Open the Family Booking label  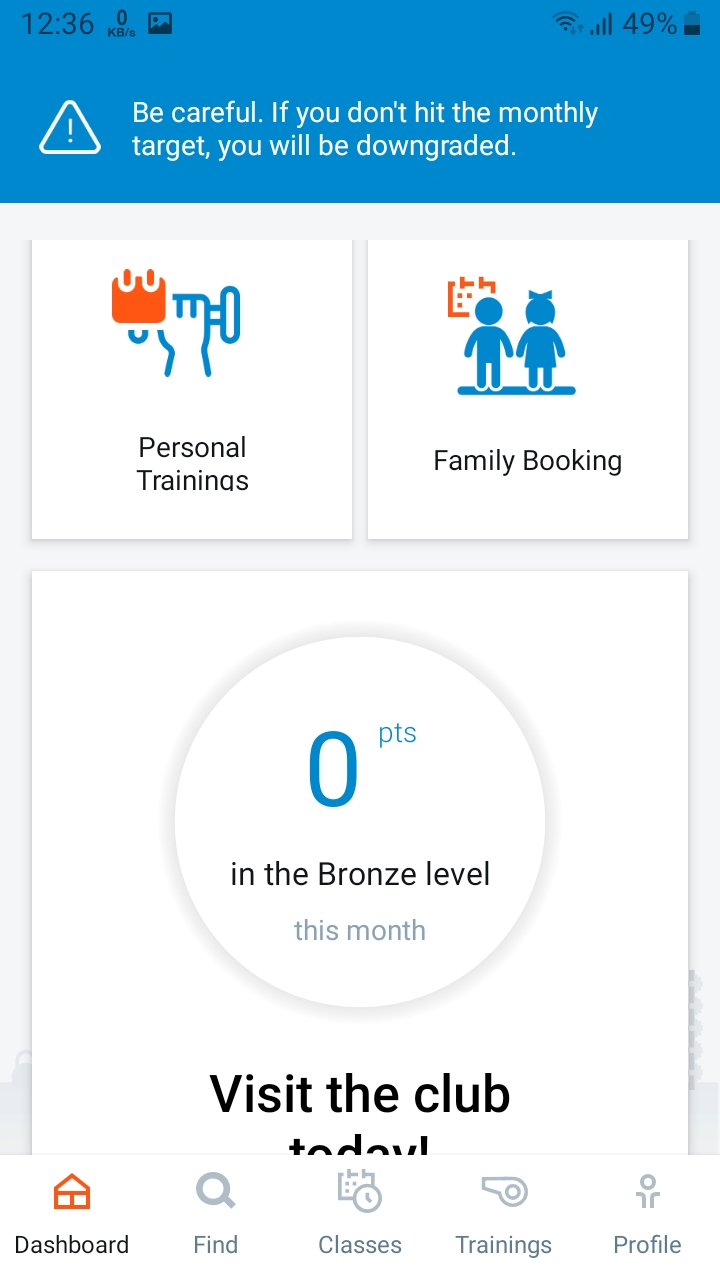pyautogui.click(x=527, y=461)
